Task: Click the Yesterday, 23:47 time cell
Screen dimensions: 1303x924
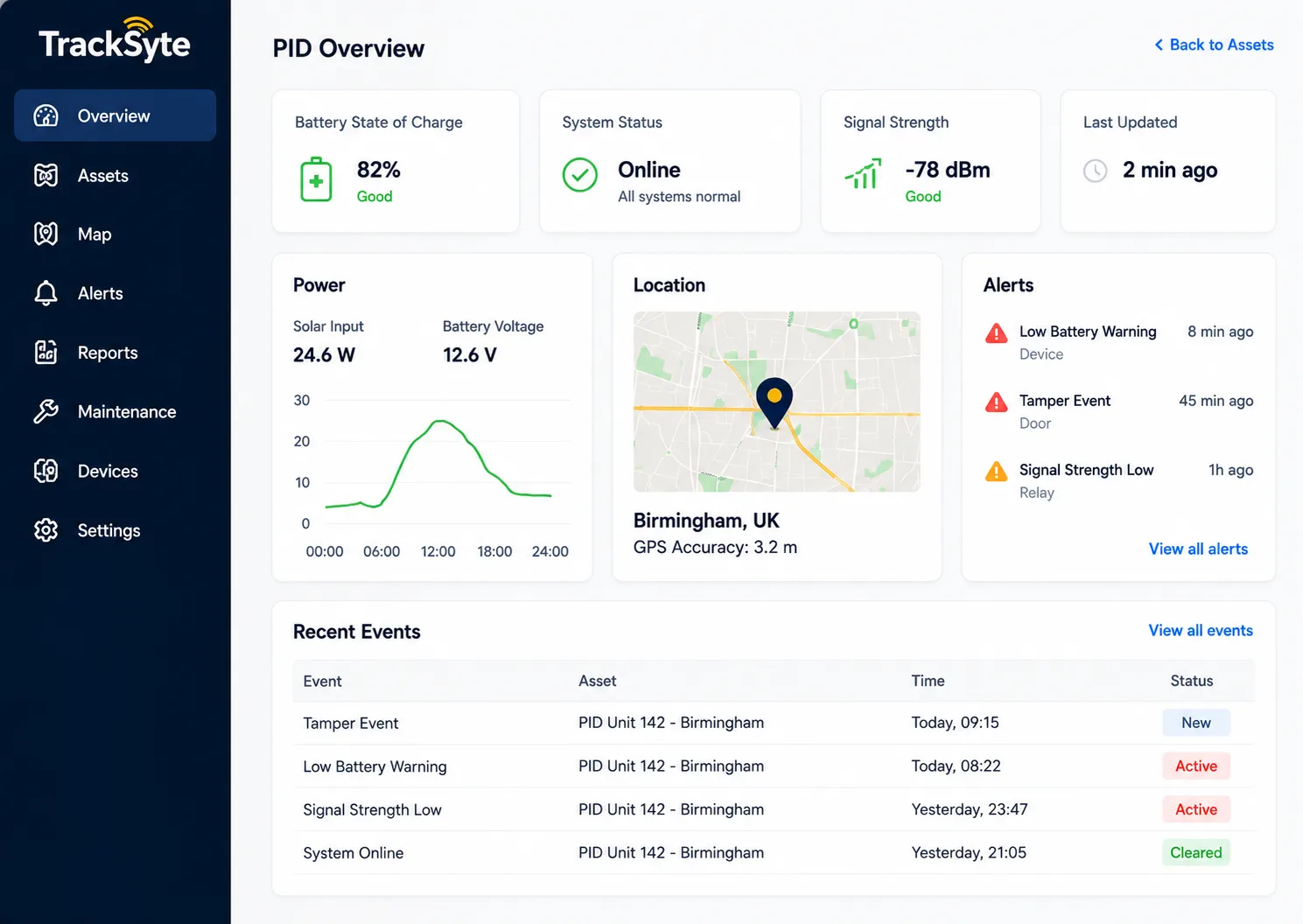Action: tap(970, 809)
